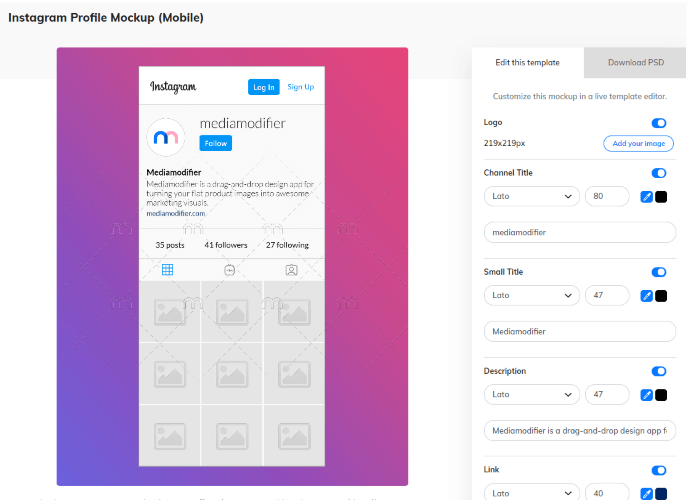
Task: Toggle the Logo switch off
Action: (659, 123)
